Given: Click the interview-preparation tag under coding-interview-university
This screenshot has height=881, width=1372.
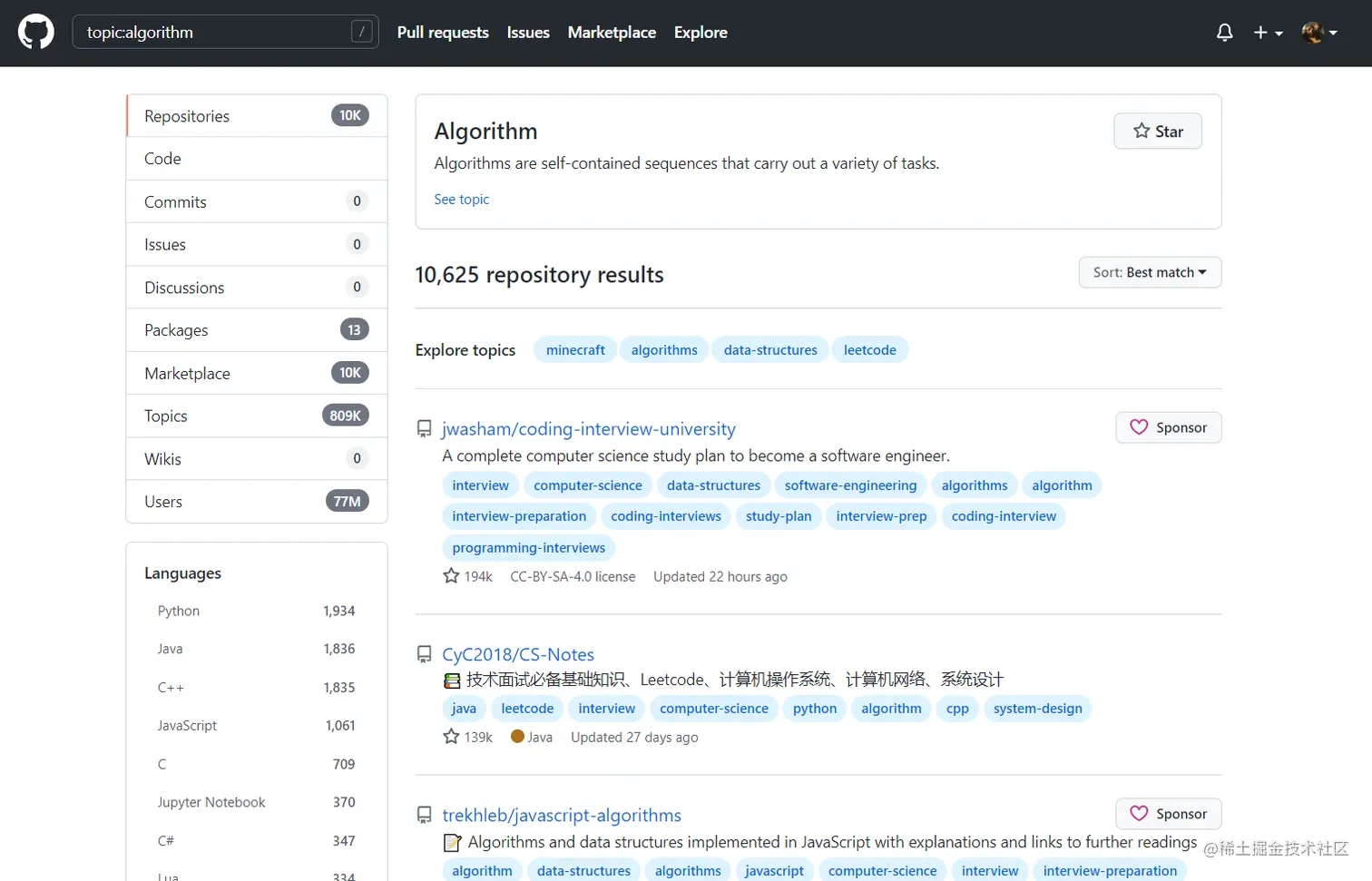Looking at the screenshot, I should (x=519, y=516).
